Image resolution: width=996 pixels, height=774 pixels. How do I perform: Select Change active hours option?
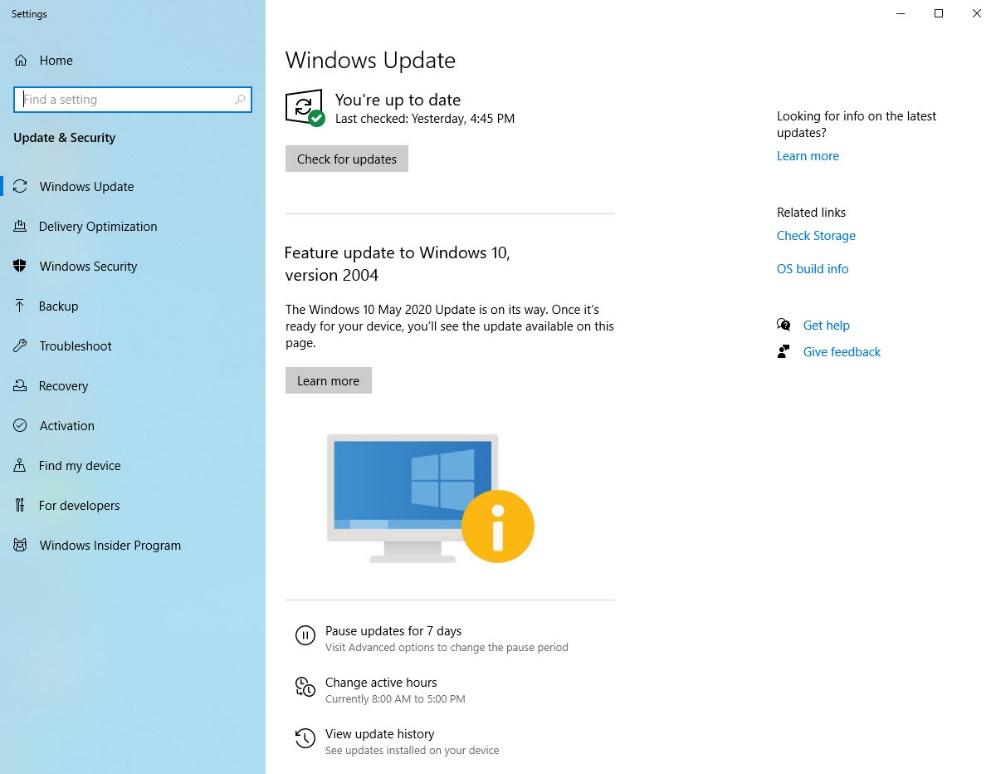coord(381,682)
